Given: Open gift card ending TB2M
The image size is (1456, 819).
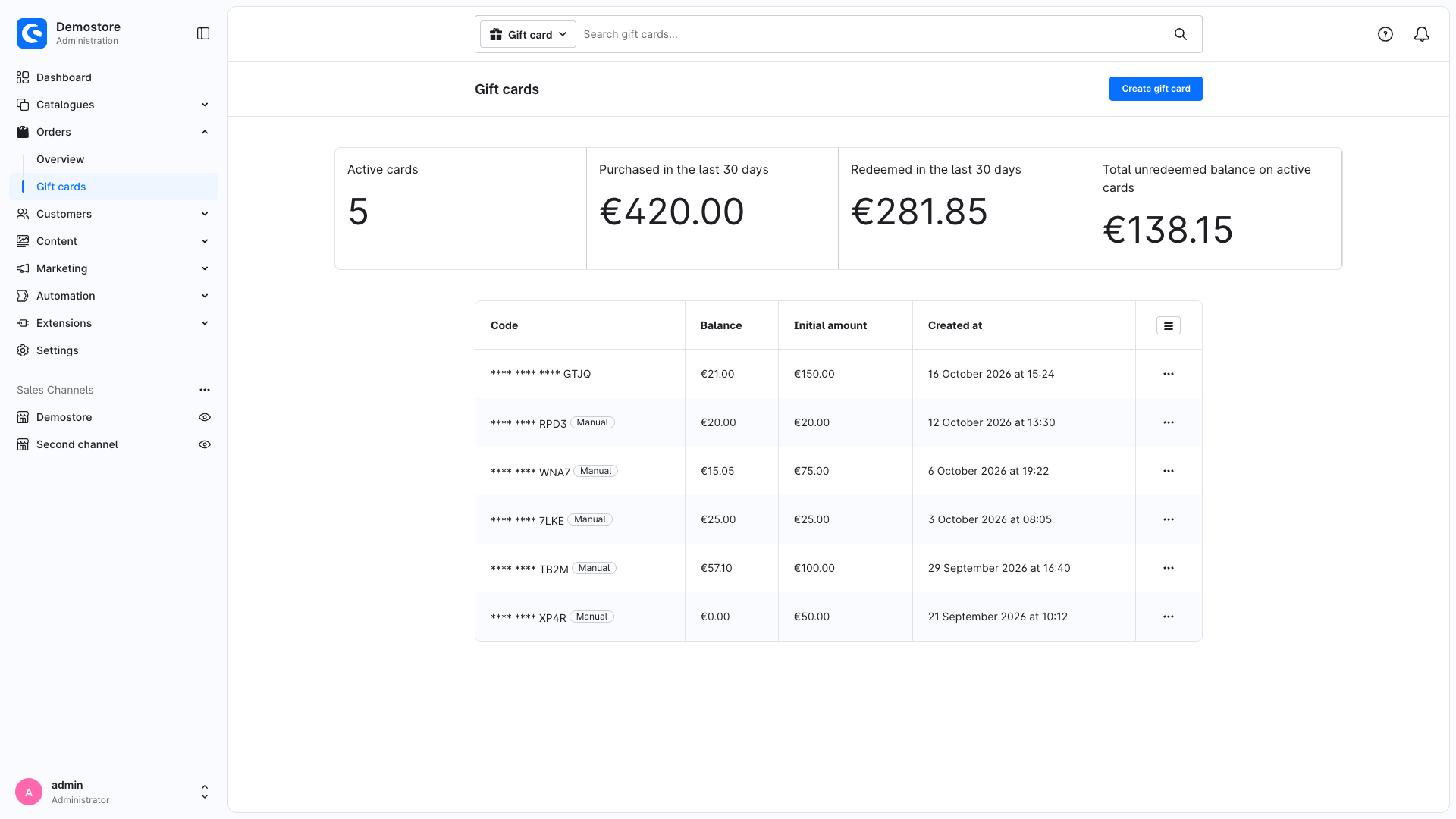Looking at the screenshot, I should (x=529, y=569).
